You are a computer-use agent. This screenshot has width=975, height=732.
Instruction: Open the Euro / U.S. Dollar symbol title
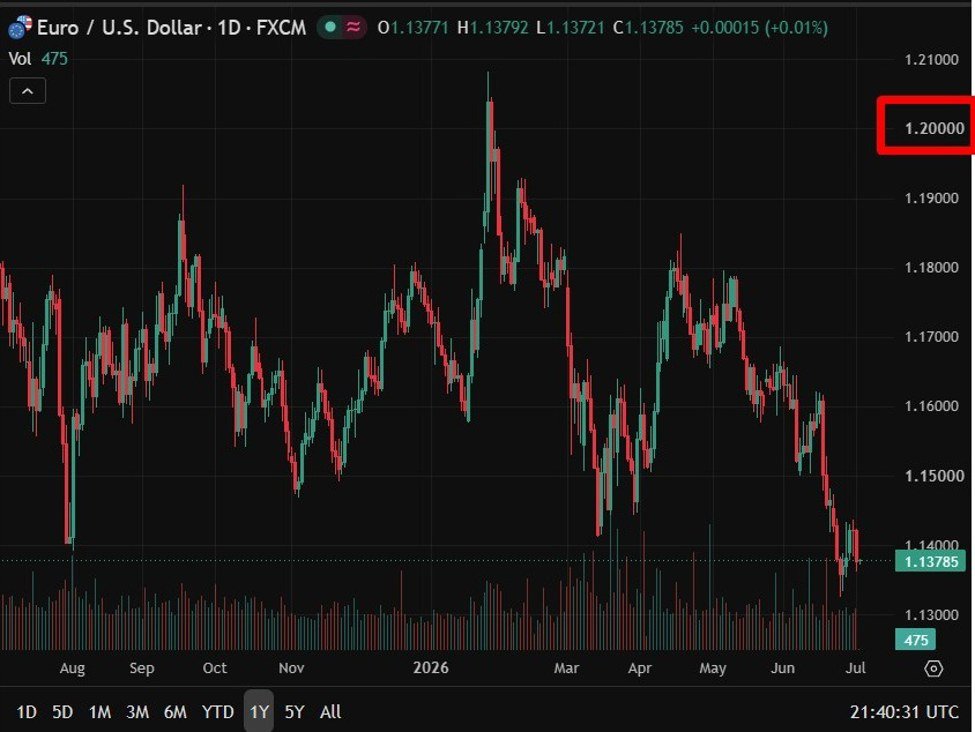tap(171, 27)
